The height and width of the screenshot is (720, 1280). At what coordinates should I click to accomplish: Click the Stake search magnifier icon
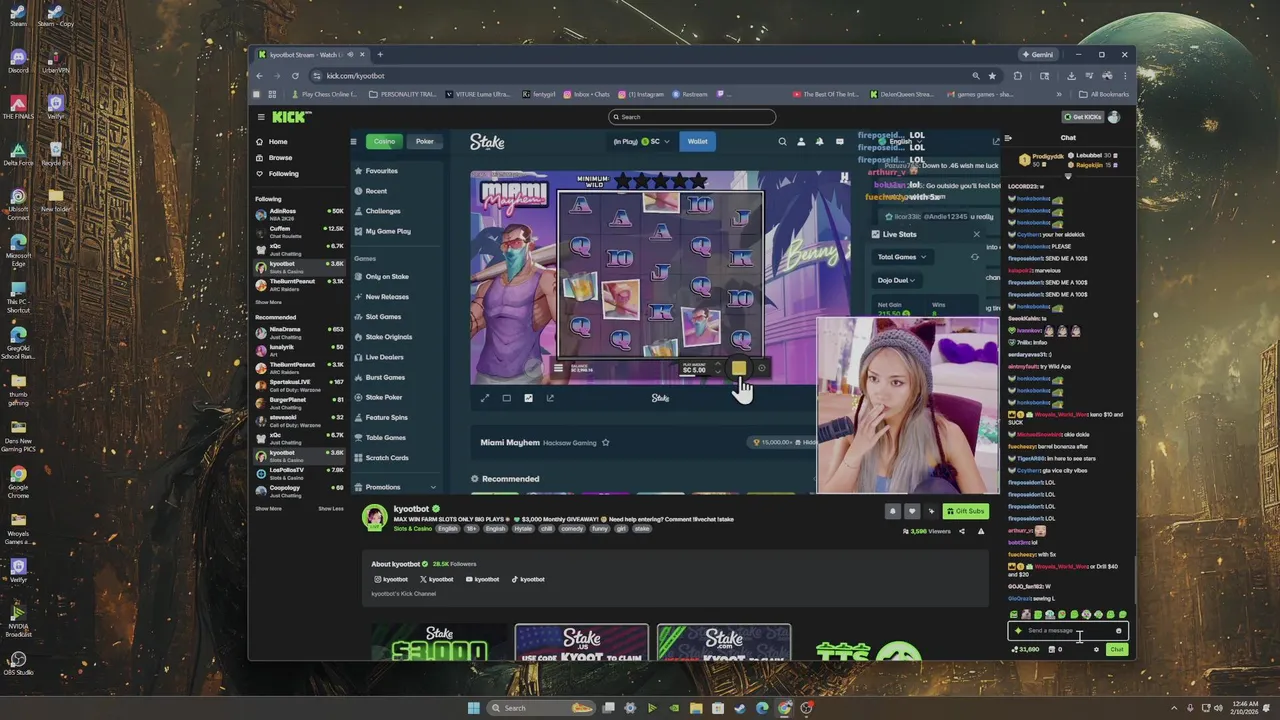click(782, 142)
